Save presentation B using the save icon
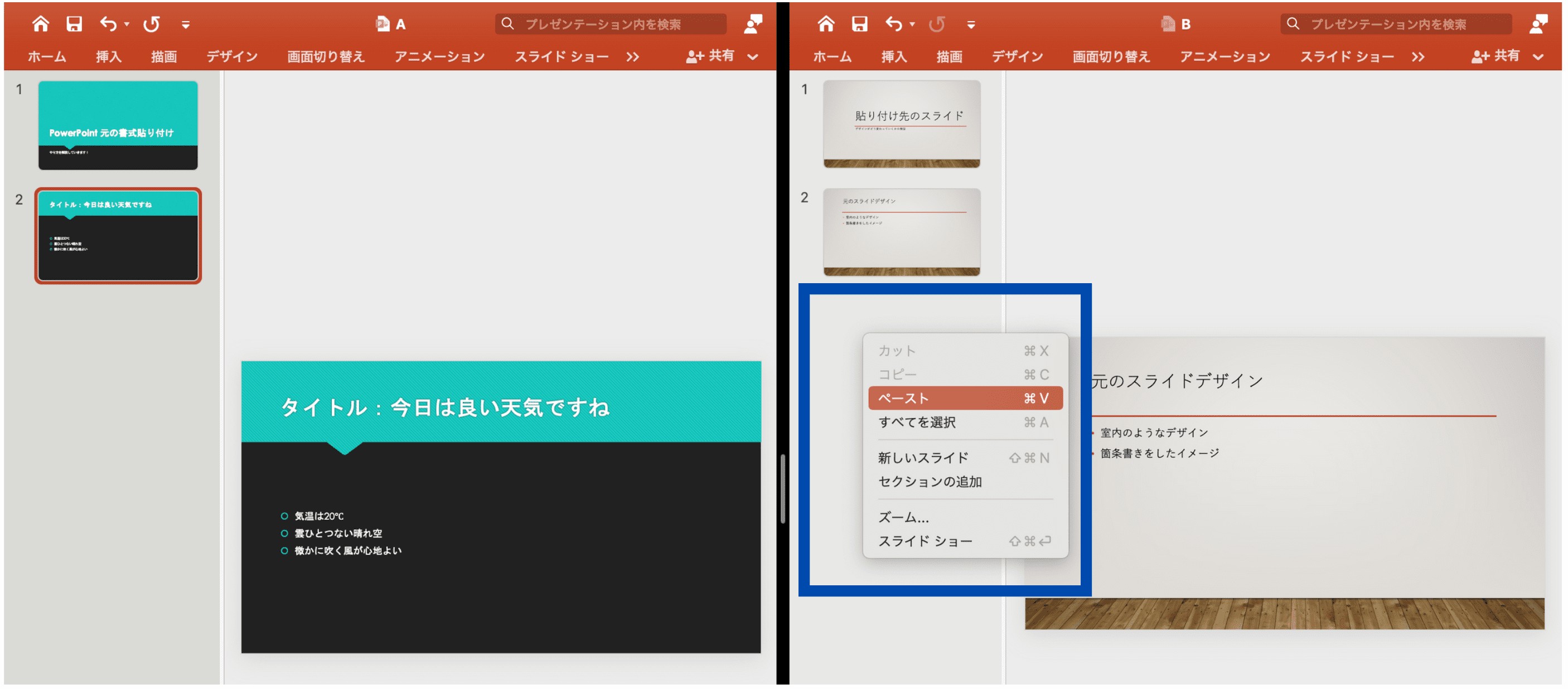The height and width of the screenshot is (689, 1568). click(859, 23)
